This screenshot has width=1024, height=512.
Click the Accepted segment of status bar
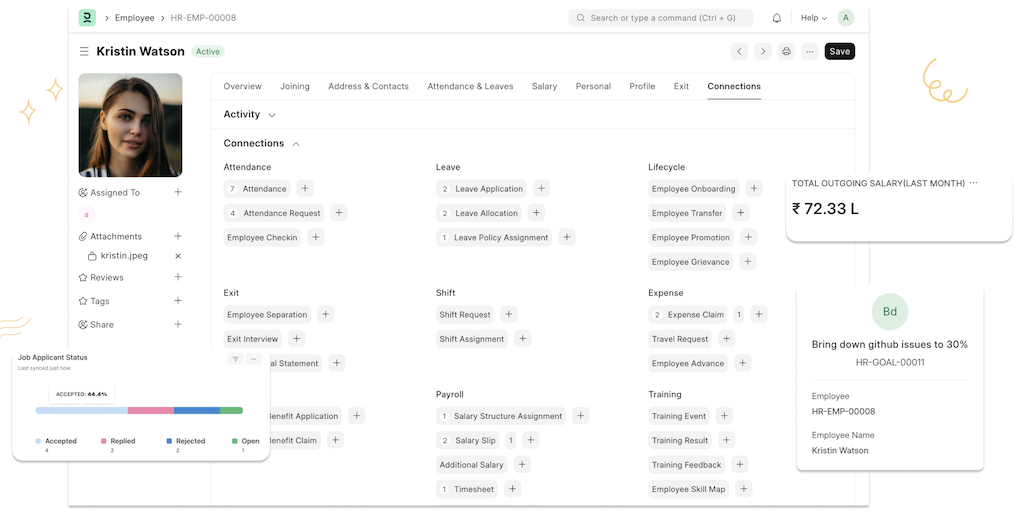click(x=81, y=410)
